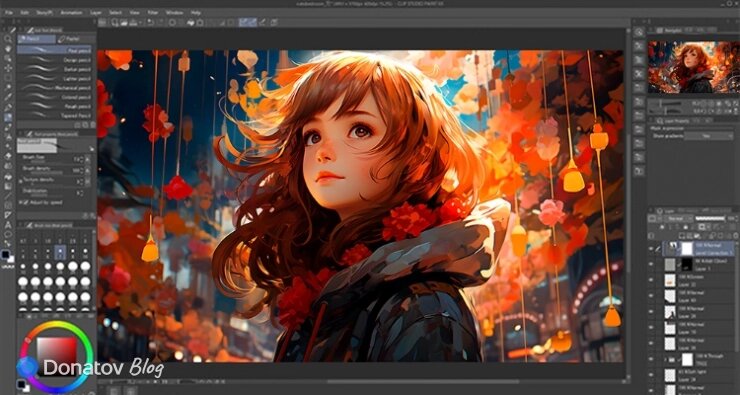Click the Navigator preview thumbnail
The image size is (740, 395).
point(693,67)
